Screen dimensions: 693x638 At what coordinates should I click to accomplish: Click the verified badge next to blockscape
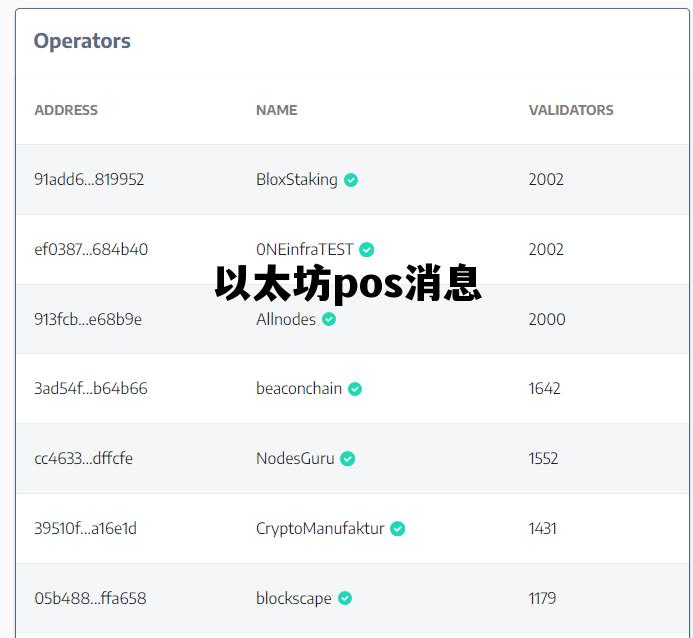(345, 598)
